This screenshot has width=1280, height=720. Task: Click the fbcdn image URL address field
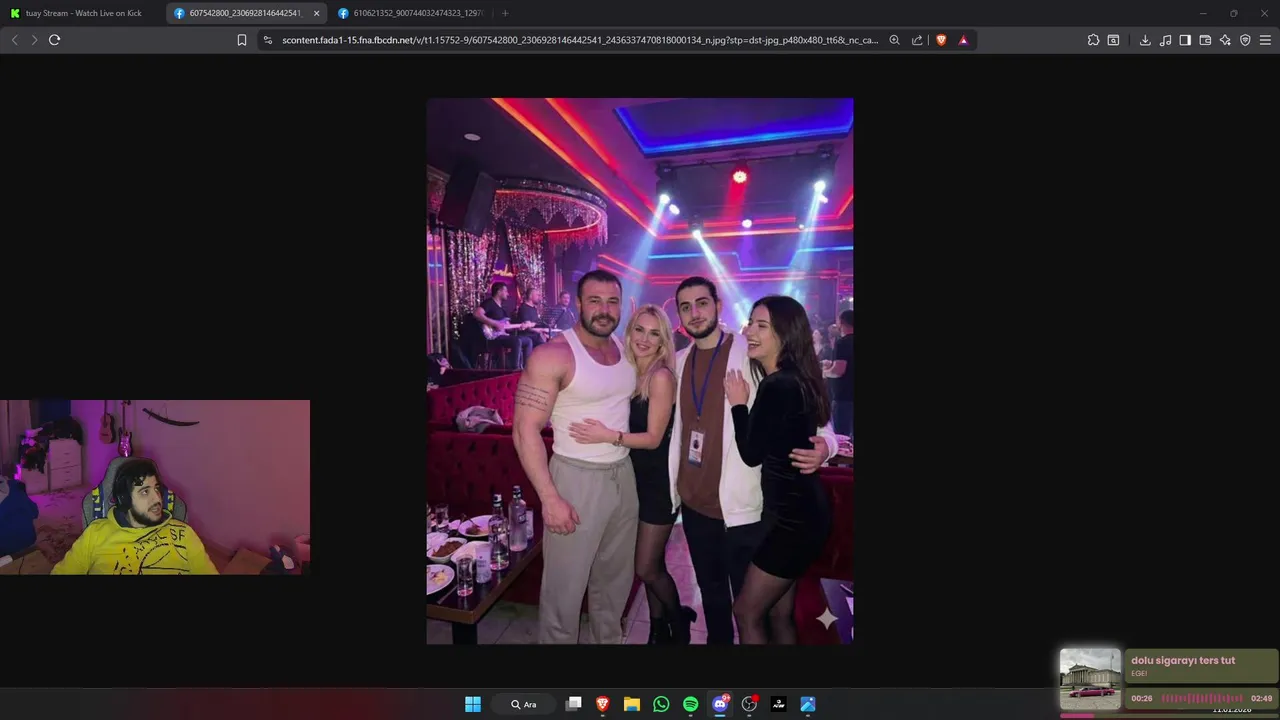pyautogui.click(x=580, y=40)
